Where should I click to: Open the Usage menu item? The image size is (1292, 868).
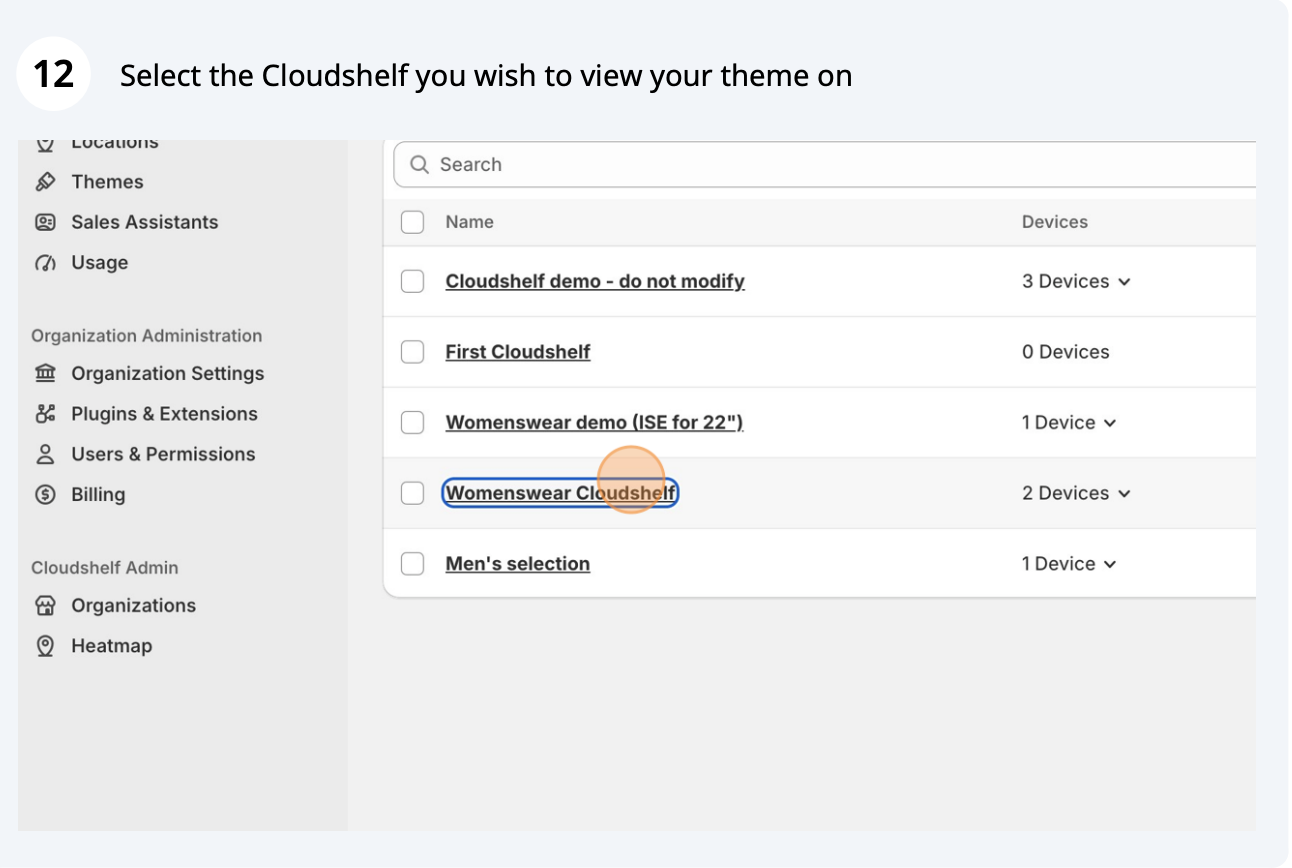(x=99, y=263)
